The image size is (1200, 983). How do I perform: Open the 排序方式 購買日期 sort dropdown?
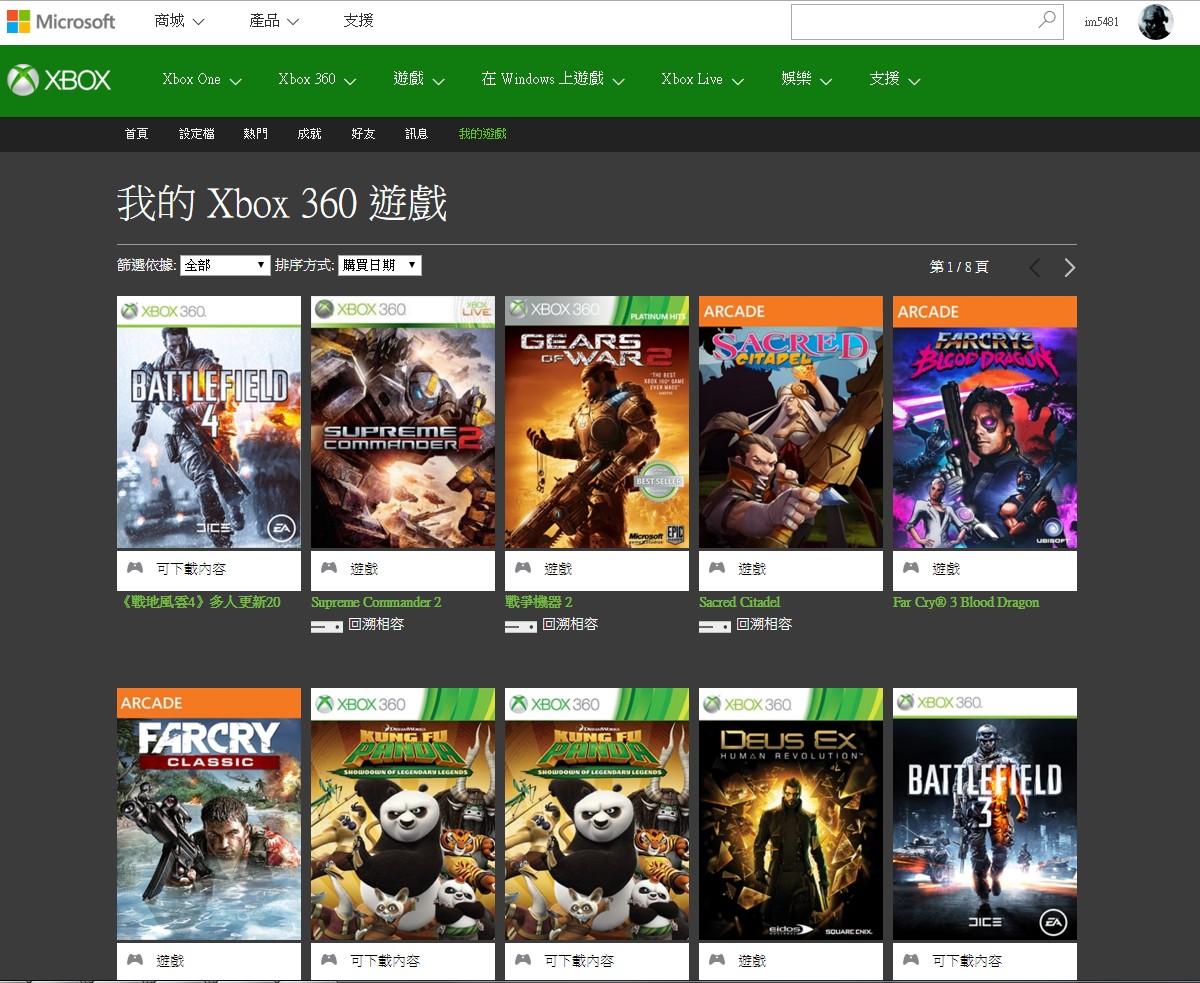(379, 265)
